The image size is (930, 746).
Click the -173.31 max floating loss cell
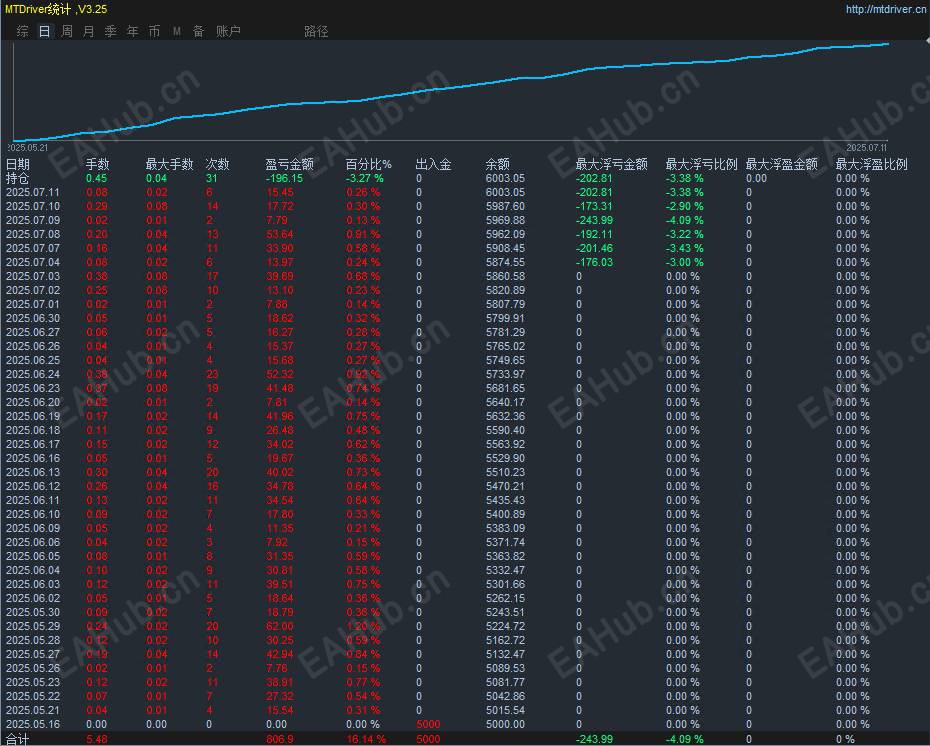(x=594, y=206)
